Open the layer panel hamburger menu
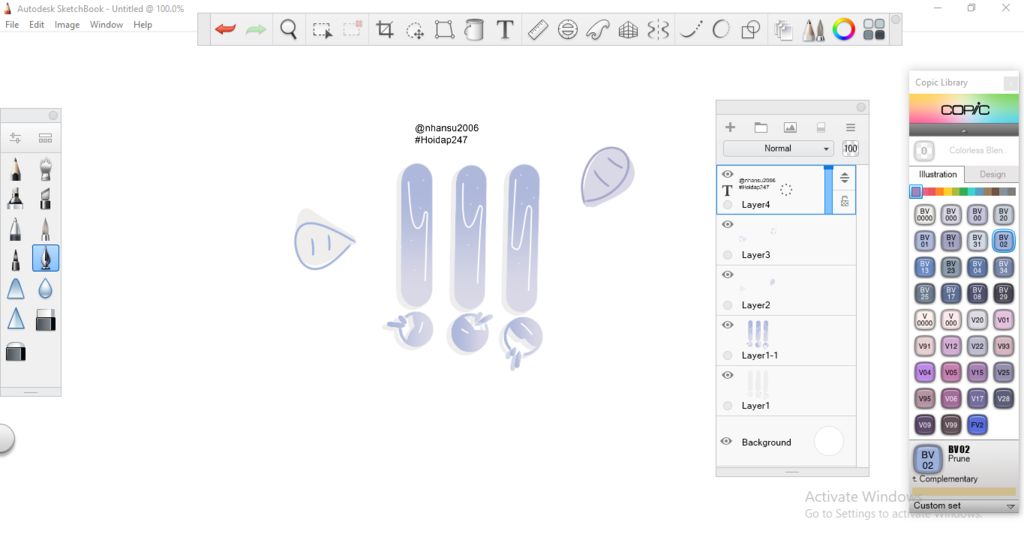 pyautogui.click(x=850, y=127)
